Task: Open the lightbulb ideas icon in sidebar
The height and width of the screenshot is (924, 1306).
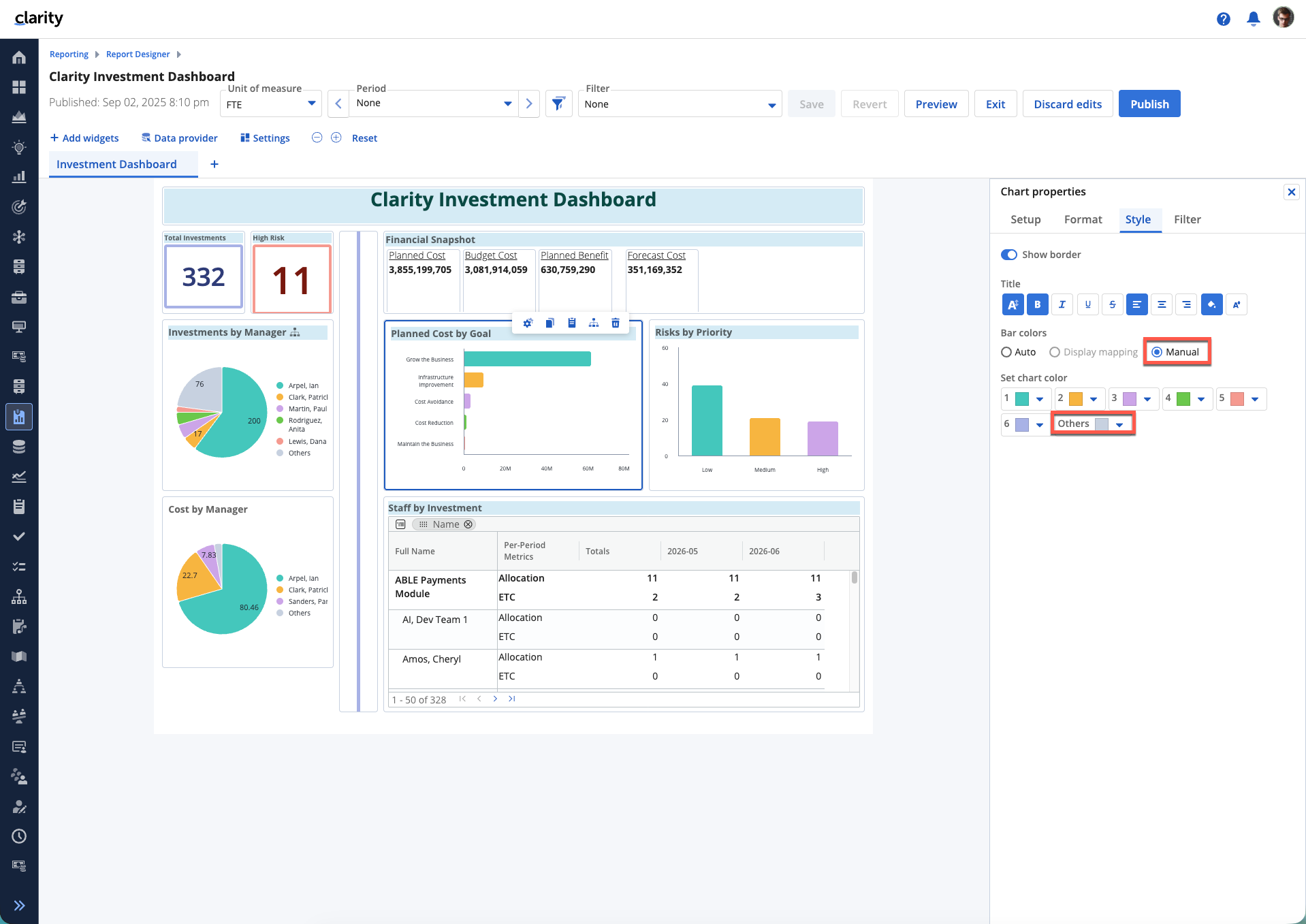Action: 19,147
